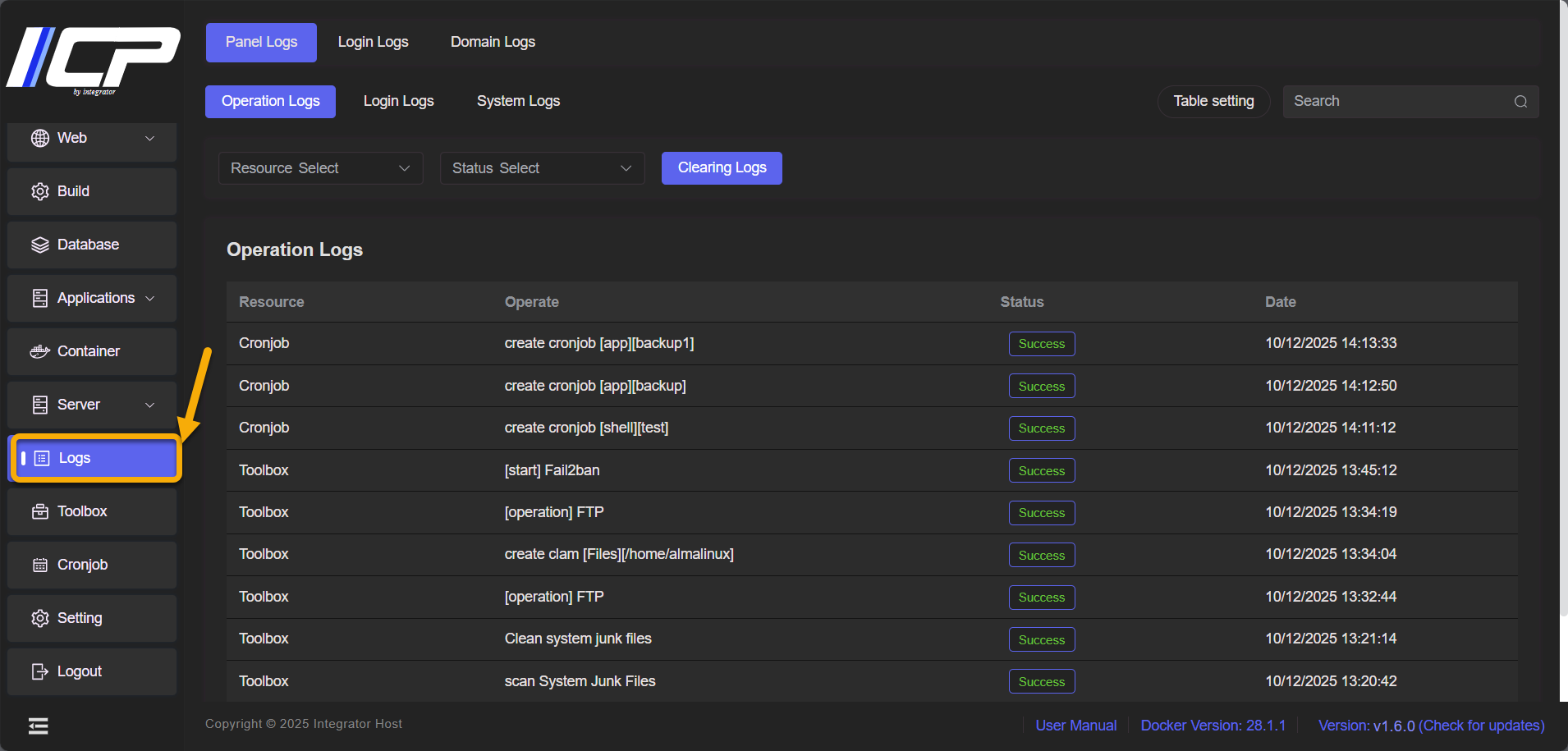Click the Status column header
This screenshot has width=1568, height=751.
click(1022, 302)
